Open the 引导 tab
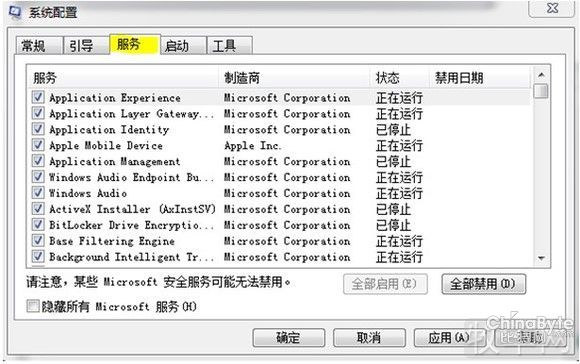This screenshot has height=364, width=580. click(87, 46)
